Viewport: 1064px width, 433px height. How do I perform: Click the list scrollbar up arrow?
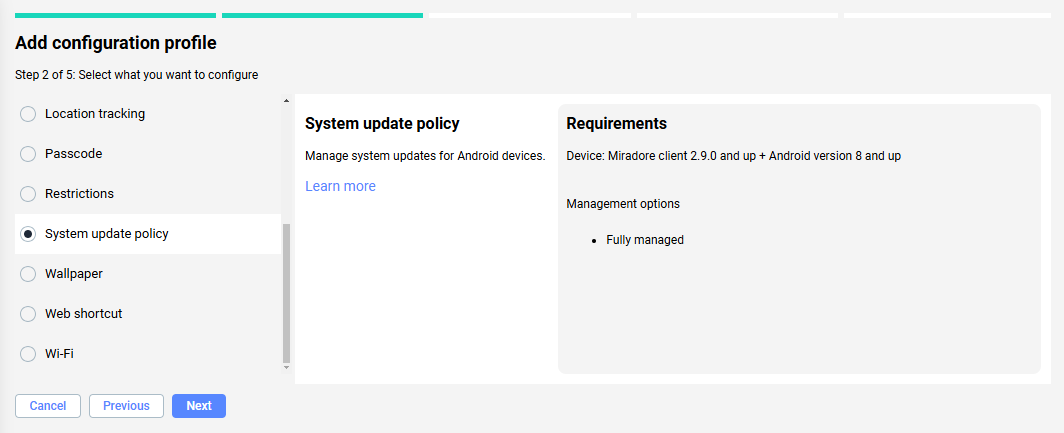point(287,101)
